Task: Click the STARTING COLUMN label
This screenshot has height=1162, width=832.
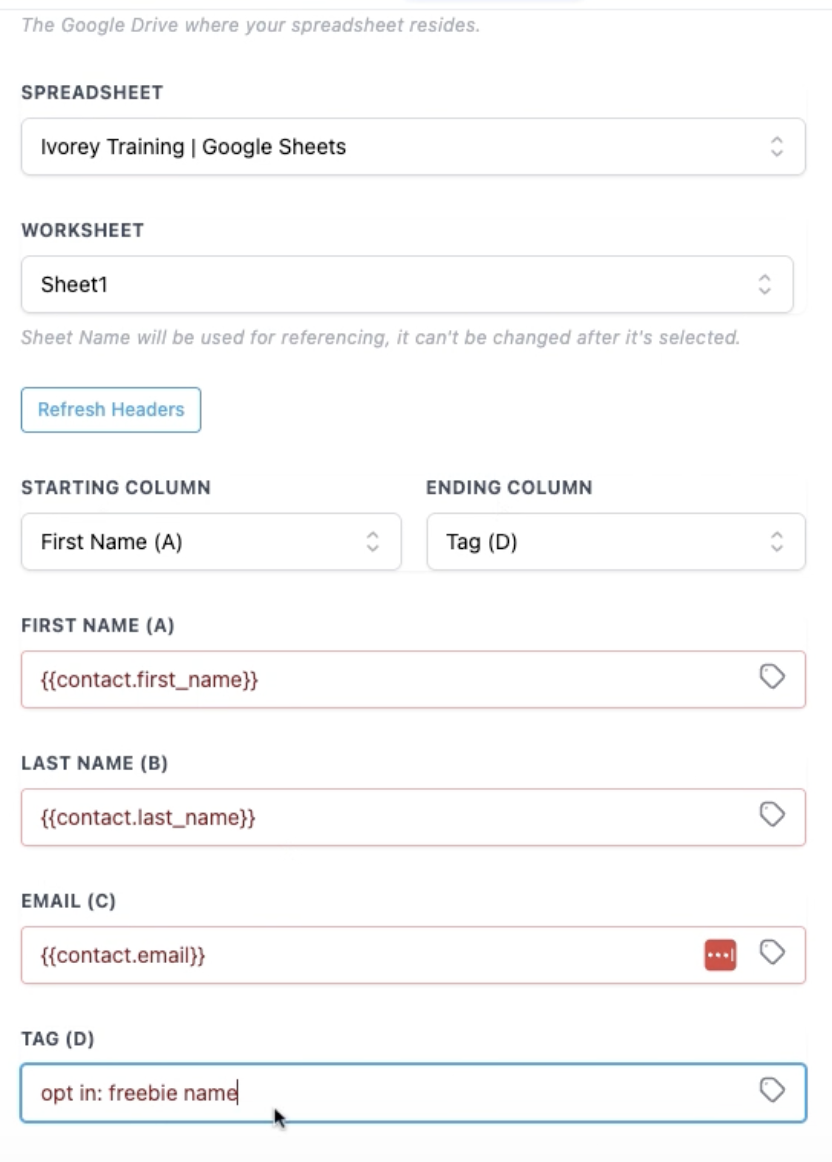Action: coord(116,487)
